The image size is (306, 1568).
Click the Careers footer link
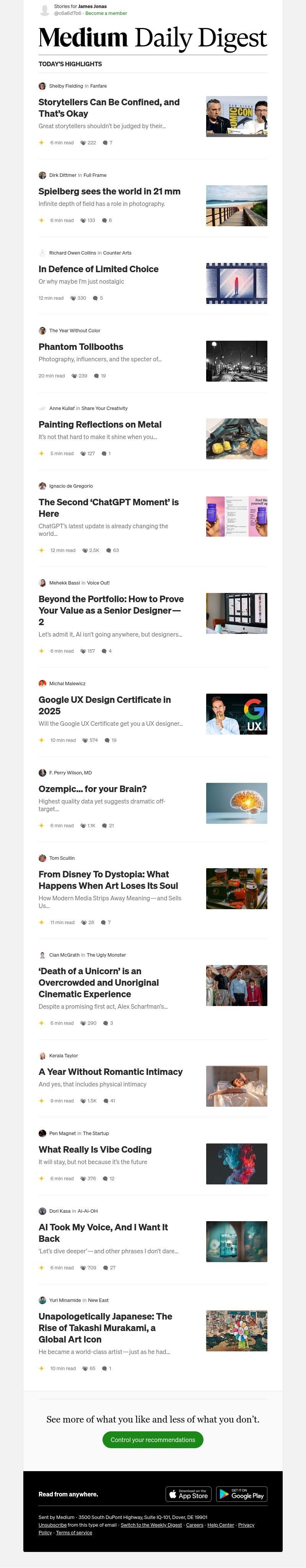click(x=195, y=1525)
